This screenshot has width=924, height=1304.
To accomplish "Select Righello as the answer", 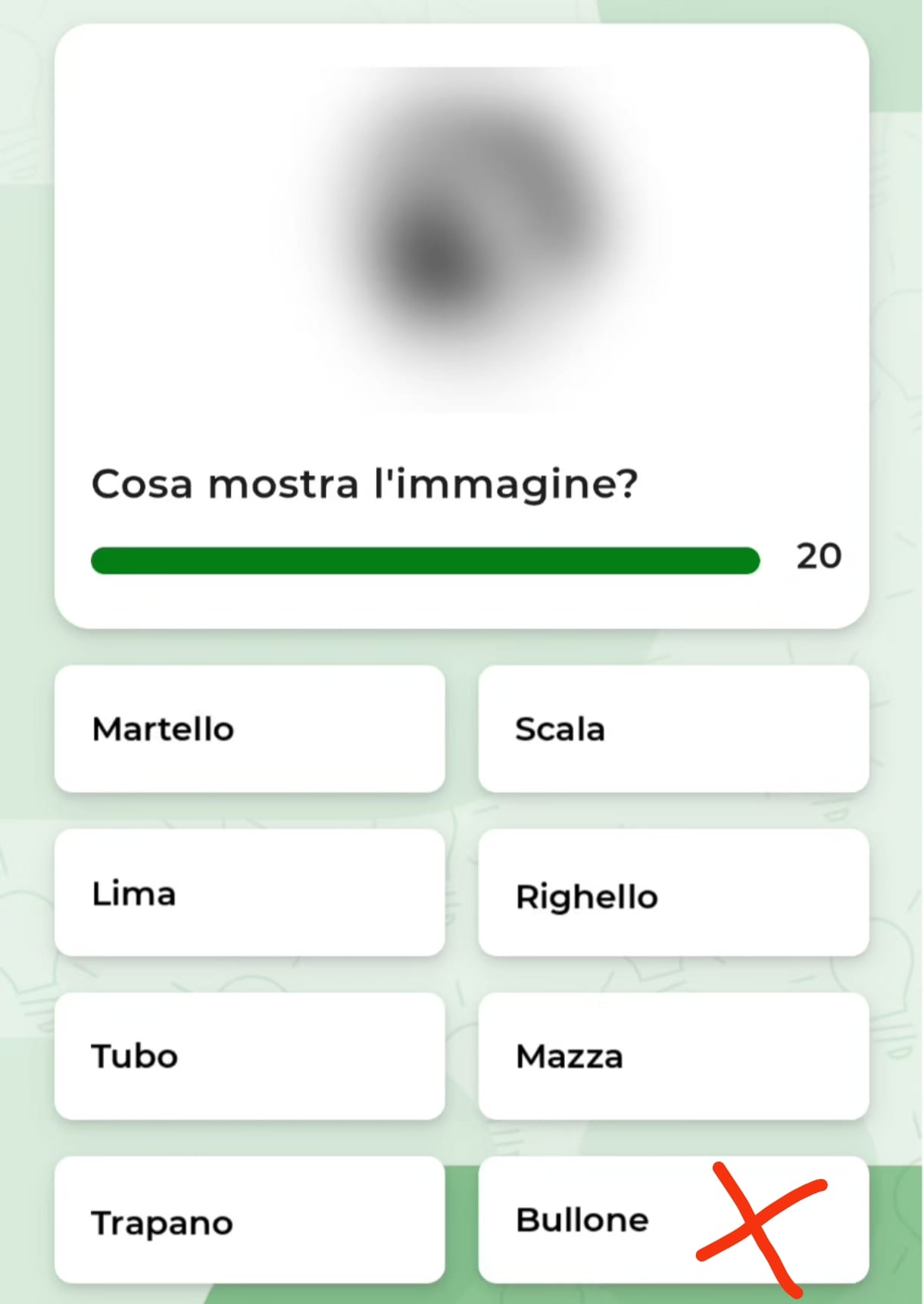I will [673, 893].
